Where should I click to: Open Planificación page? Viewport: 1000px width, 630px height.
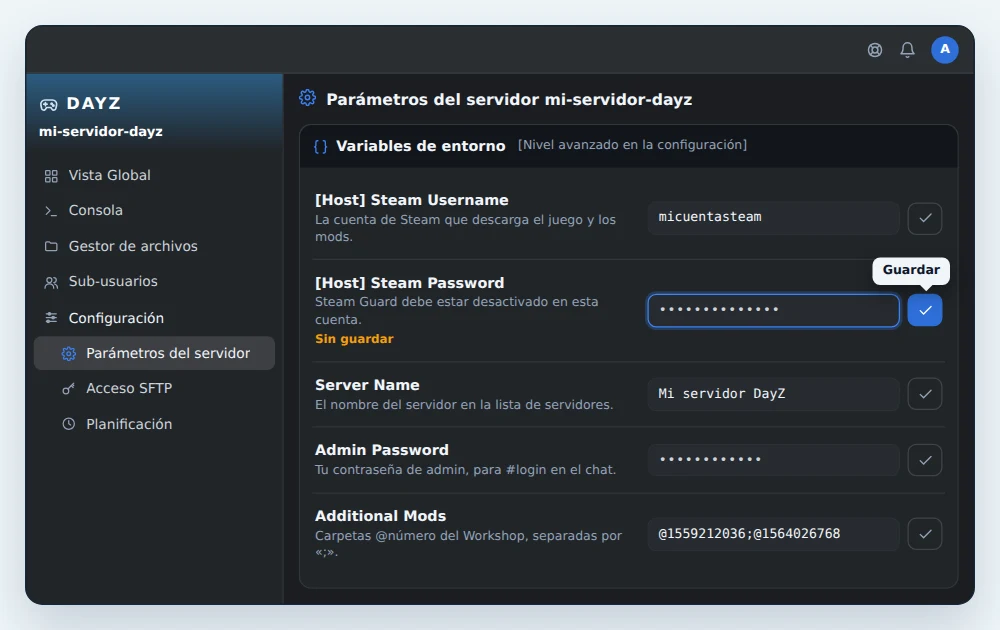(x=154, y=424)
